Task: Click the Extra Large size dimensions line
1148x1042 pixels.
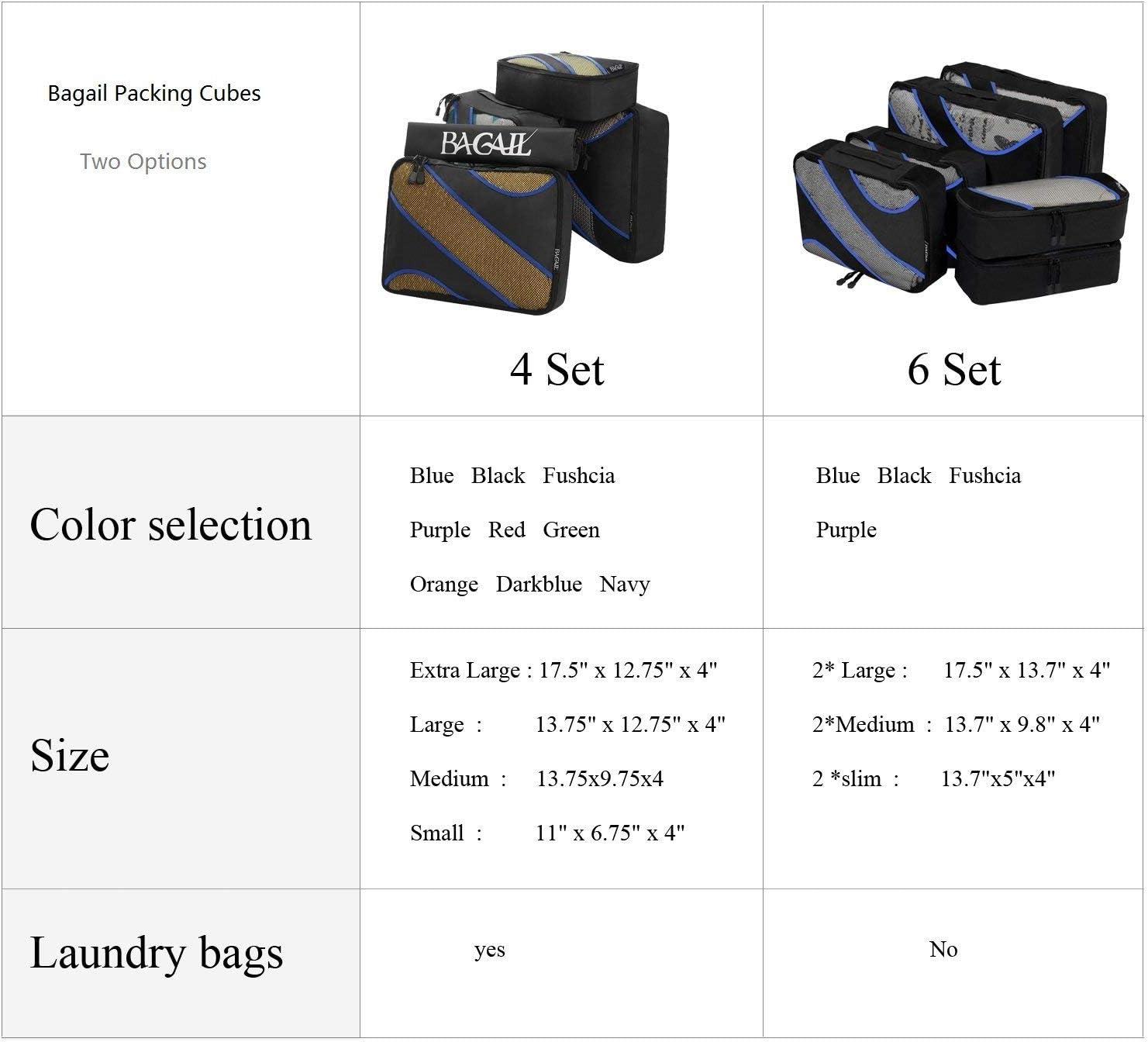Action: [x=564, y=670]
